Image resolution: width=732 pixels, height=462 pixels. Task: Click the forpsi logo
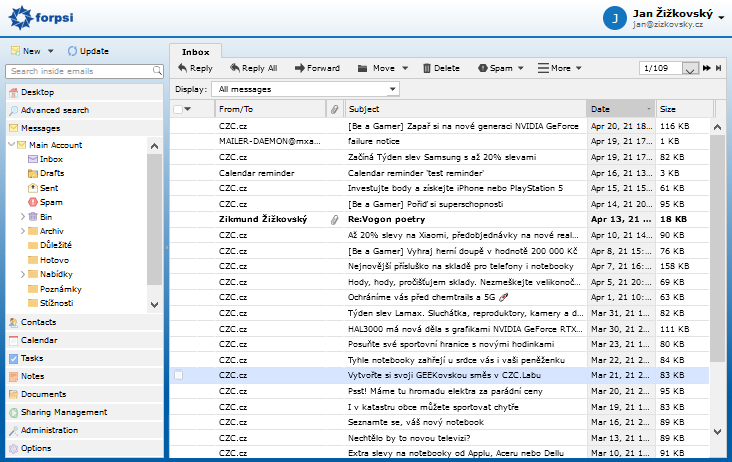(x=41, y=18)
